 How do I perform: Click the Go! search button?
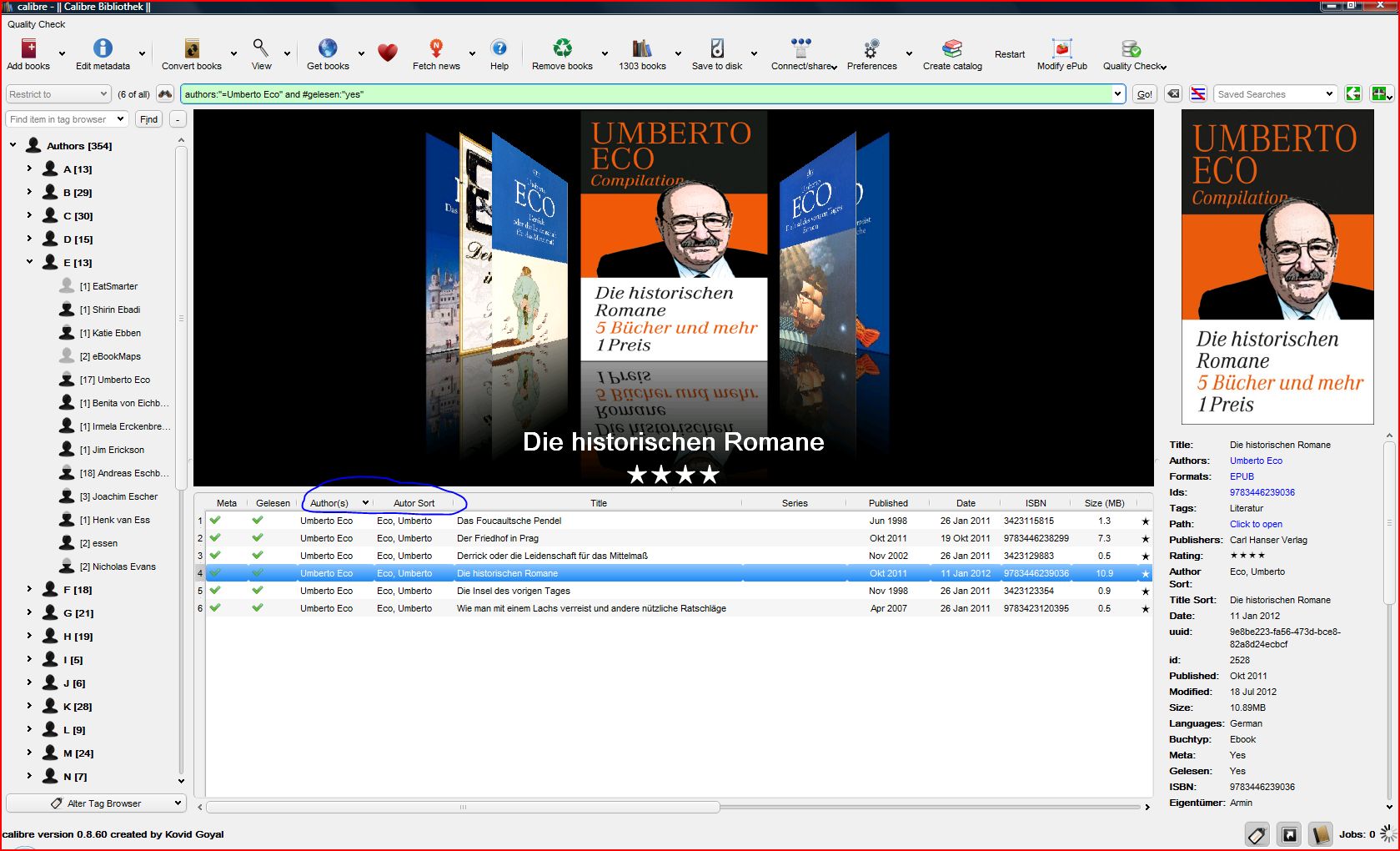pos(1145,94)
